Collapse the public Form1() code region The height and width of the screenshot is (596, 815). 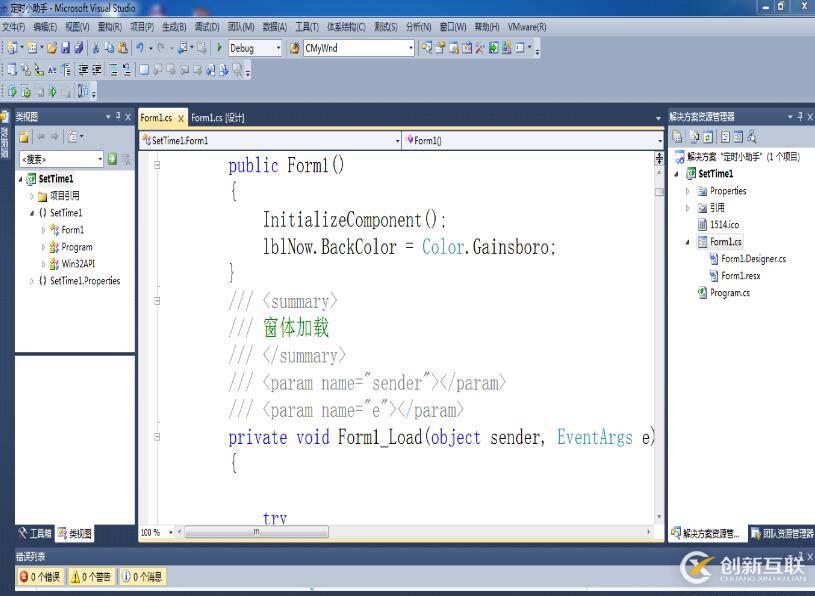[x=157, y=165]
